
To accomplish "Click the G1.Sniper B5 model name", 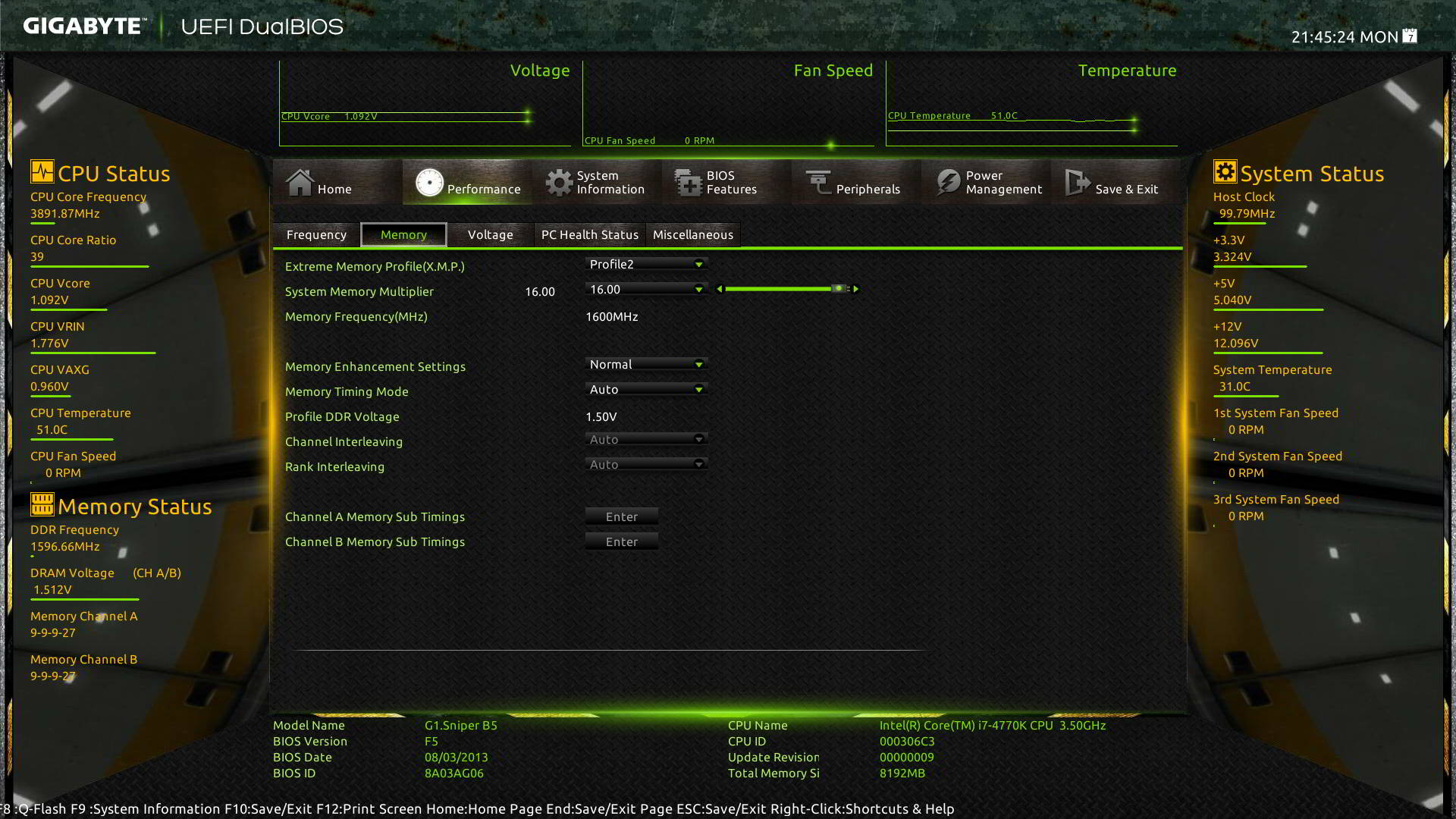I will coord(461,725).
